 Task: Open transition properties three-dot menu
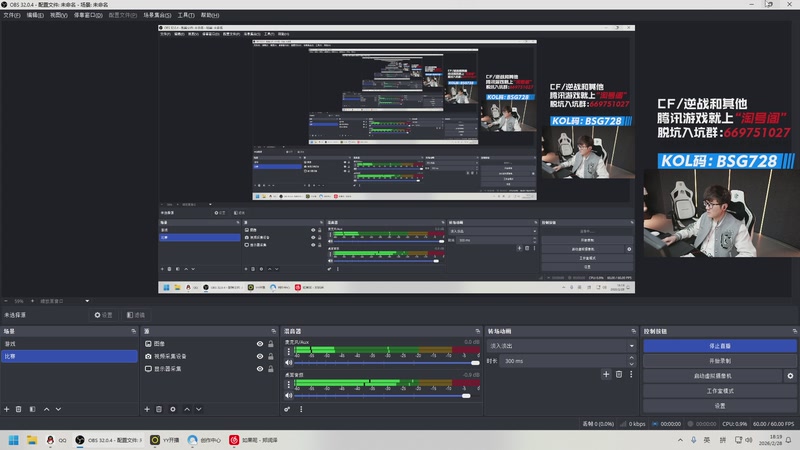click(631, 374)
